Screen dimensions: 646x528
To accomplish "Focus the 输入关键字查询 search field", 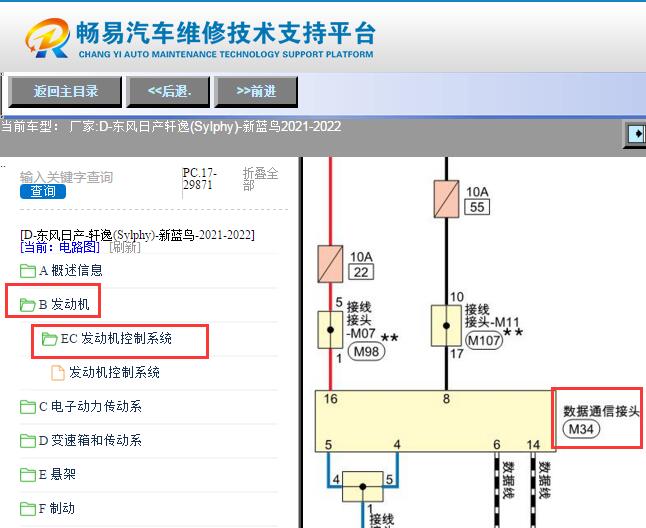I will pos(66,177).
